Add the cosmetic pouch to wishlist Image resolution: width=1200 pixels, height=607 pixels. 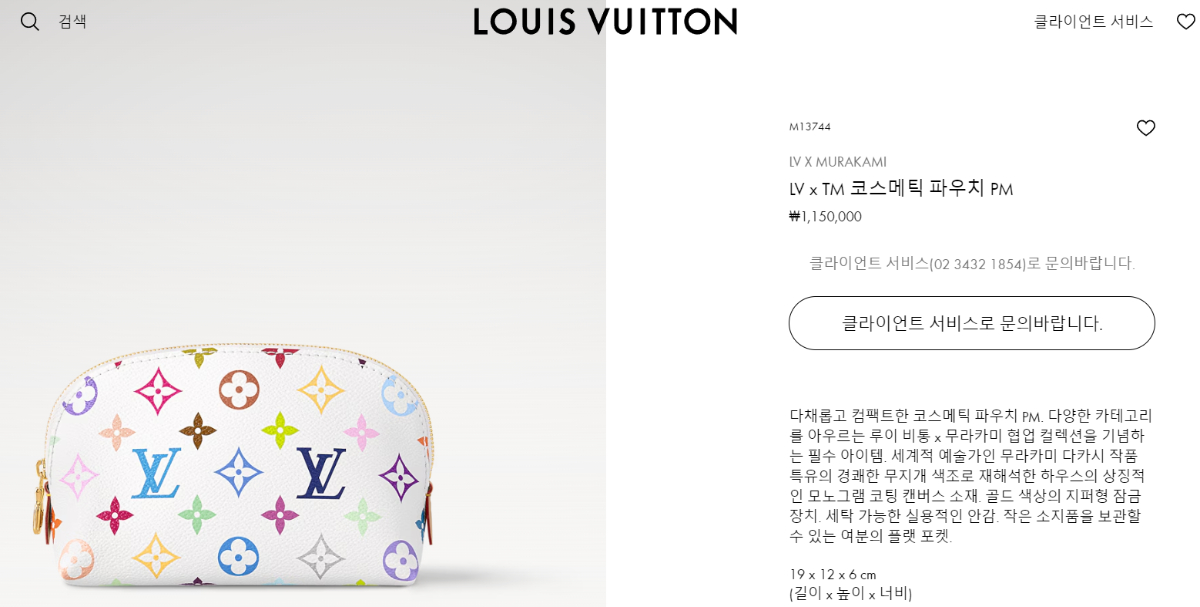(1146, 128)
